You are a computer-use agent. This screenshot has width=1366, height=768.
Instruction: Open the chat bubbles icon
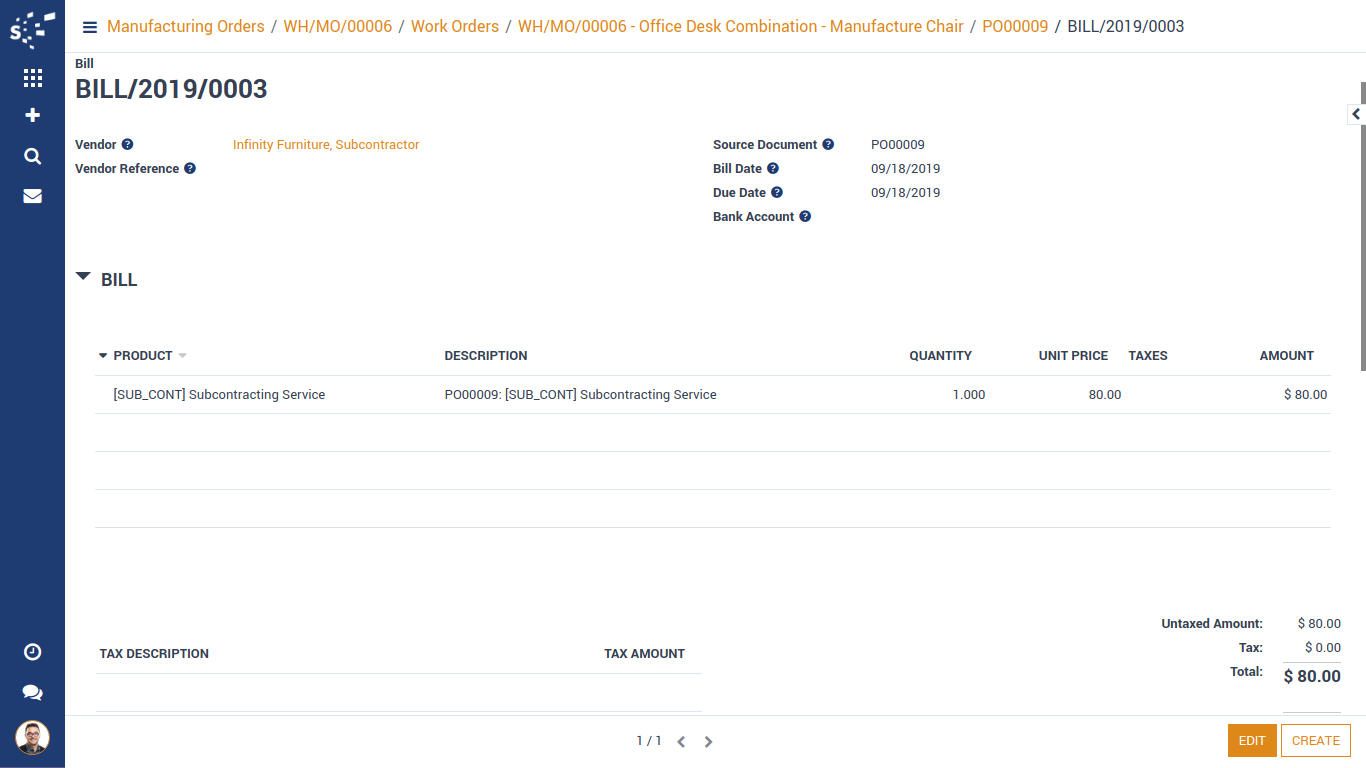coord(32,692)
